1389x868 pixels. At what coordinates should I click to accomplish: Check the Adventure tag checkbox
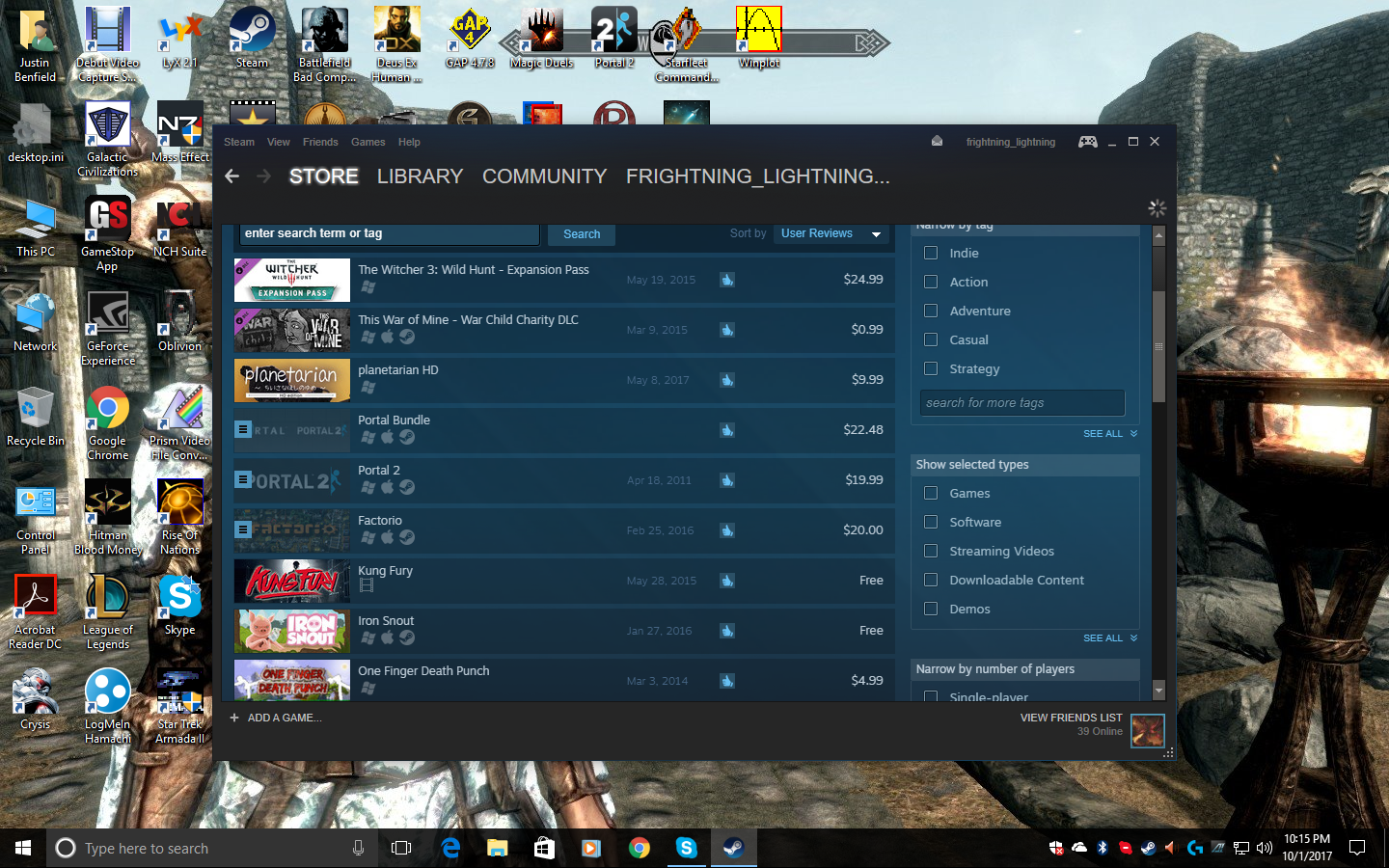pos(931,311)
